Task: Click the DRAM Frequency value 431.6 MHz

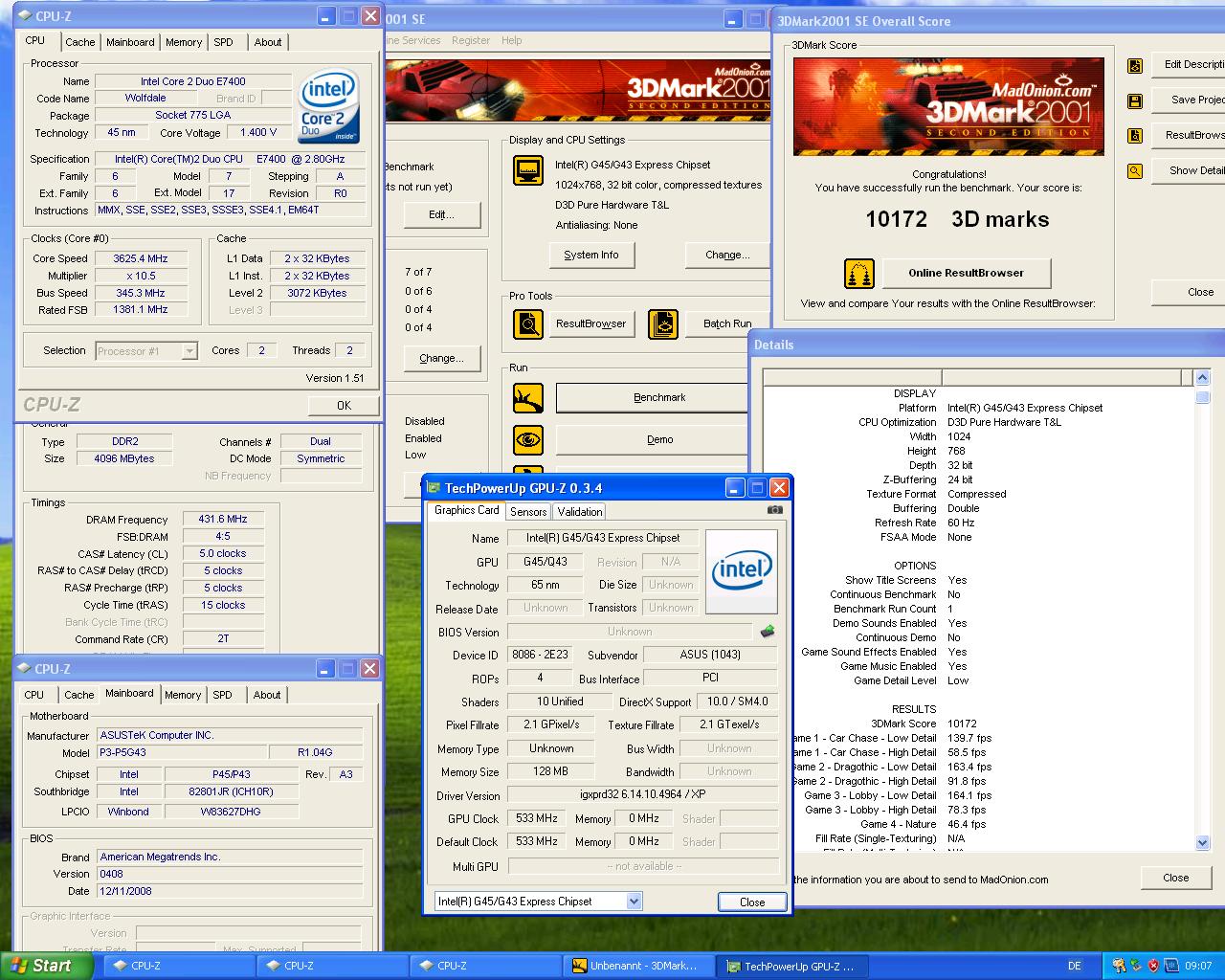Action: pyautogui.click(x=223, y=520)
